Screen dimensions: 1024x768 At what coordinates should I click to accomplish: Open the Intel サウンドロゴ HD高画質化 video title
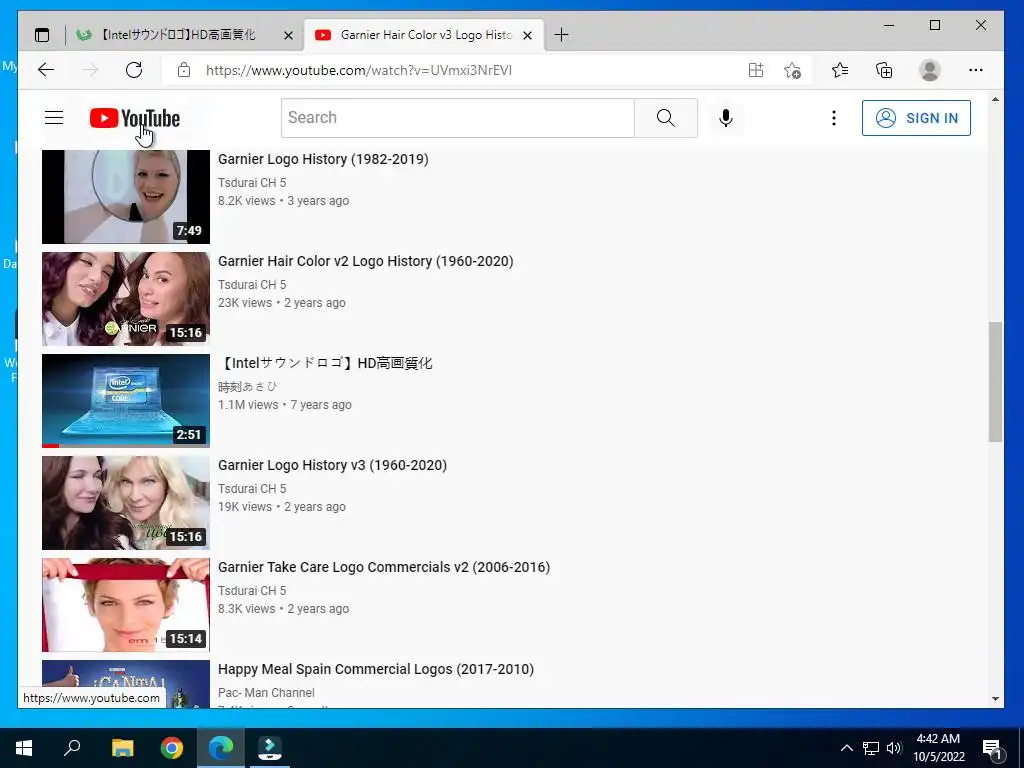[325, 363]
